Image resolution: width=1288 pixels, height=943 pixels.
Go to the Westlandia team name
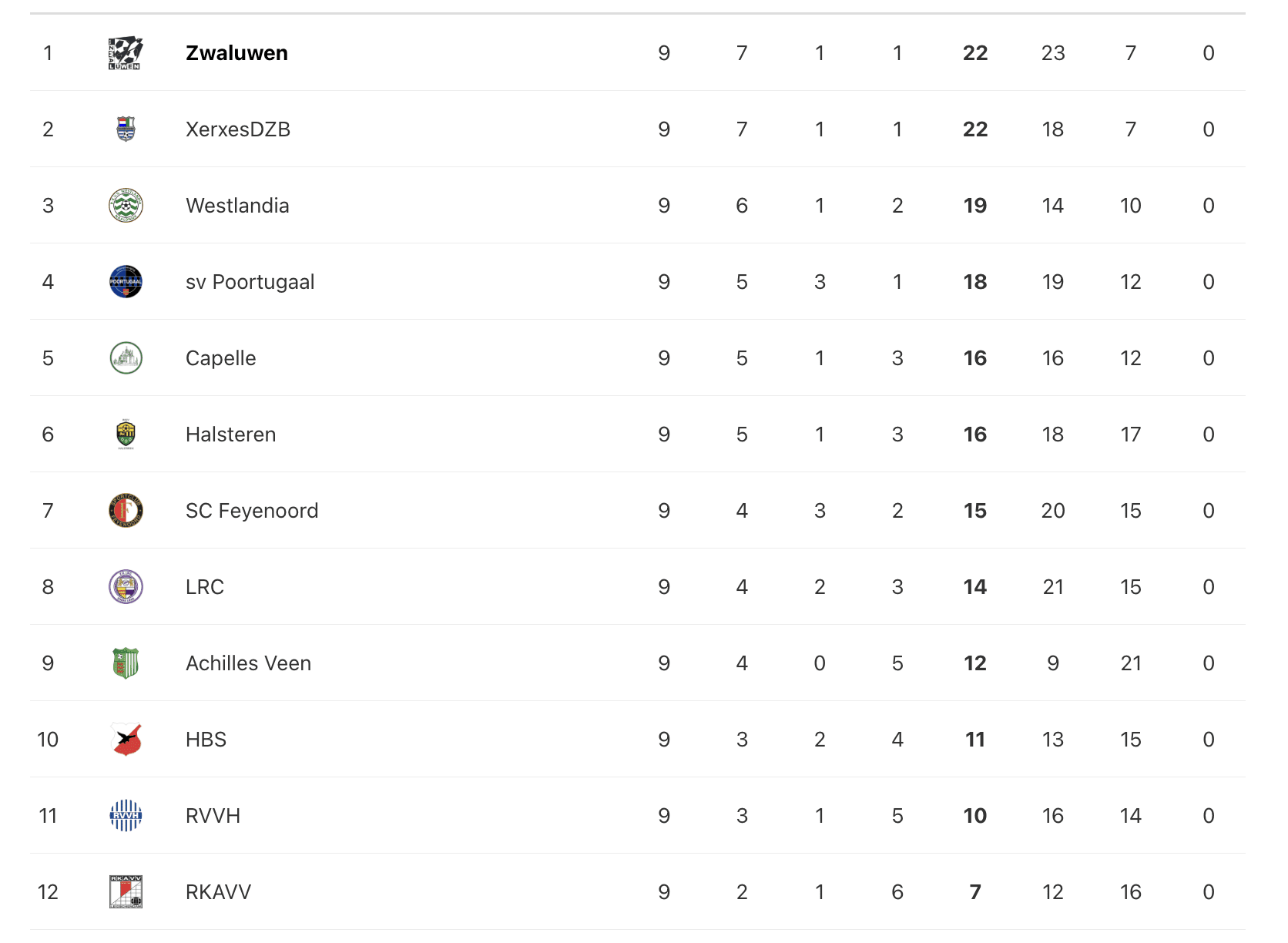pos(237,206)
